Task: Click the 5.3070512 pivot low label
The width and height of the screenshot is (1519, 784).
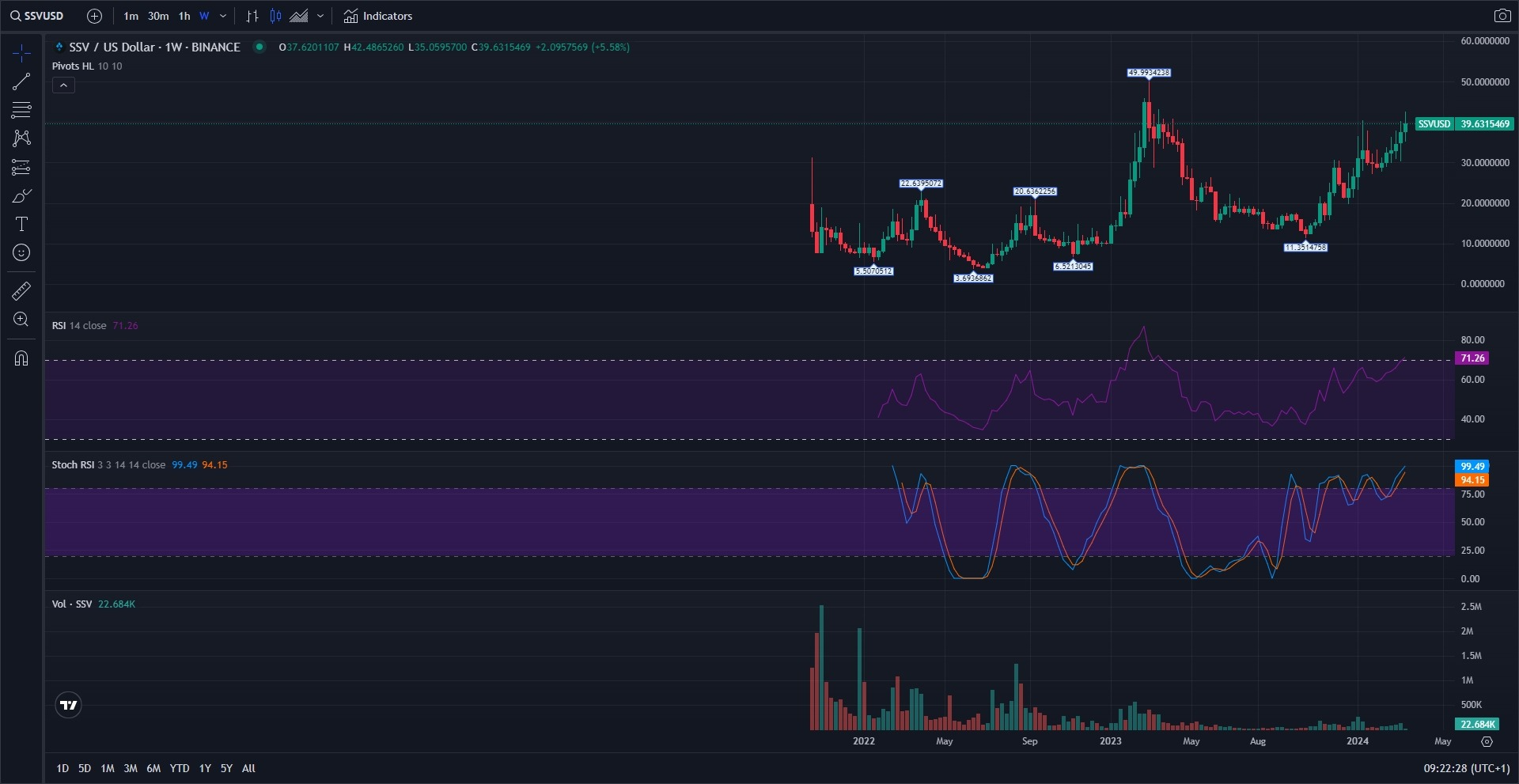Action: pyautogui.click(x=873, y=271)
